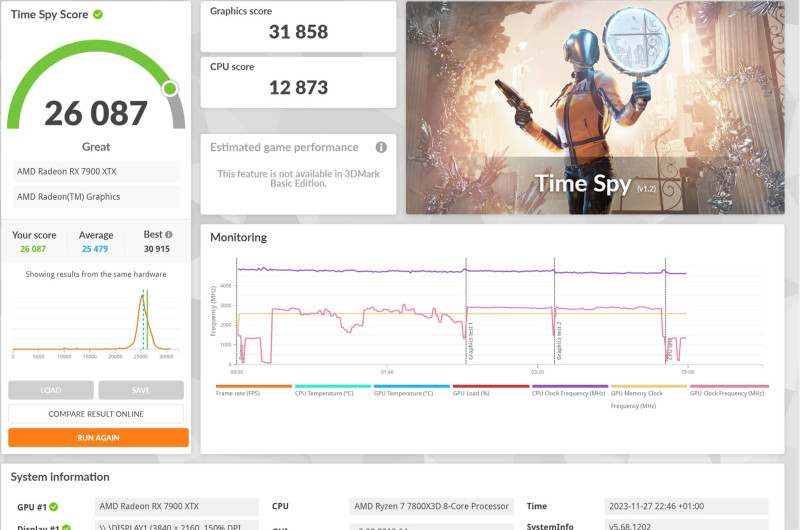Click the info icon next to Best score

(x=169, y=235)
